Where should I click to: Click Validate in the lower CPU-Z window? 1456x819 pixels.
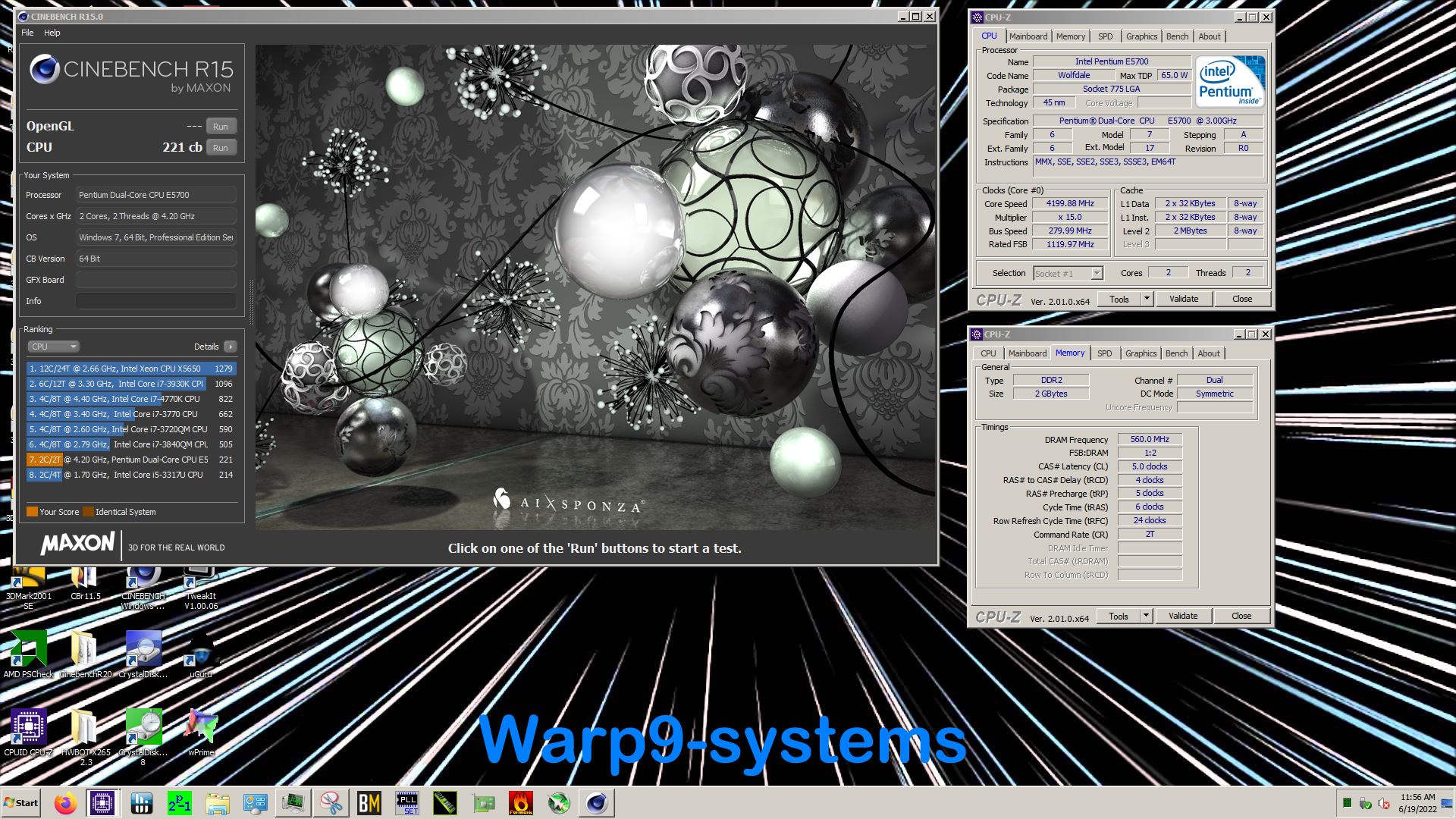pos(1183,617)
